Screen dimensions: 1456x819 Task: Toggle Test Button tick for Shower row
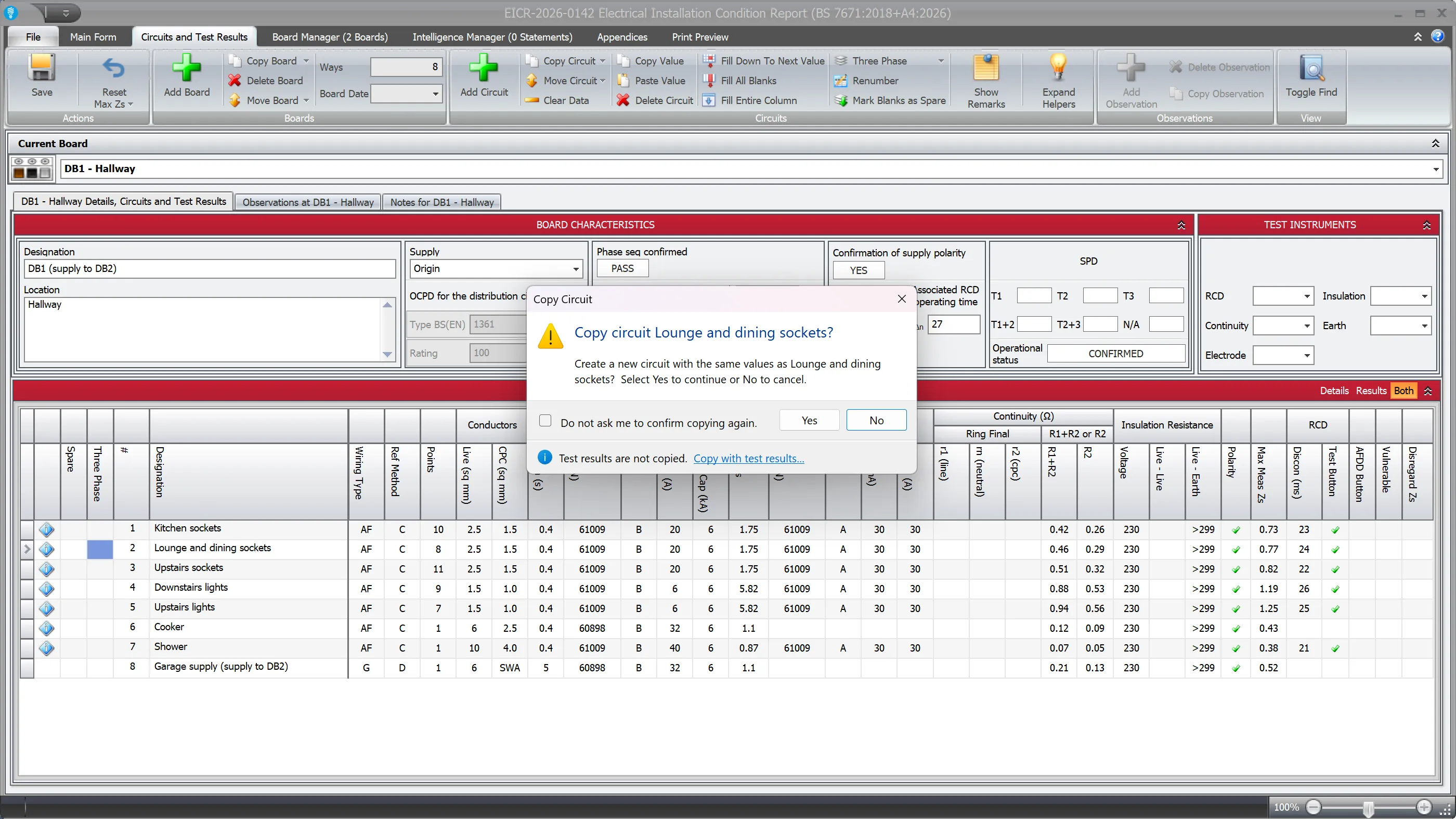click(1335, 648)
